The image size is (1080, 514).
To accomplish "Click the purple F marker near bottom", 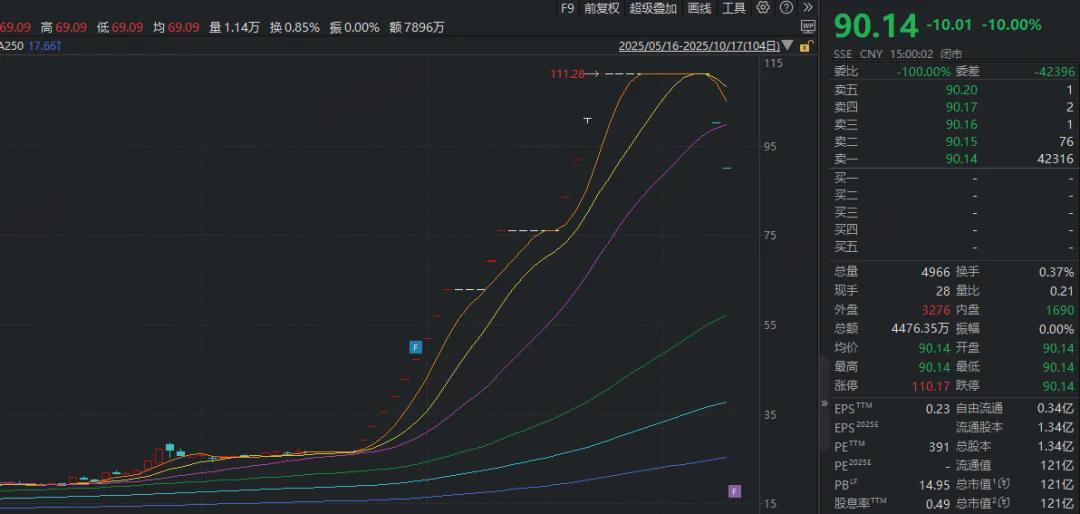I will click(x=734, y=491).
